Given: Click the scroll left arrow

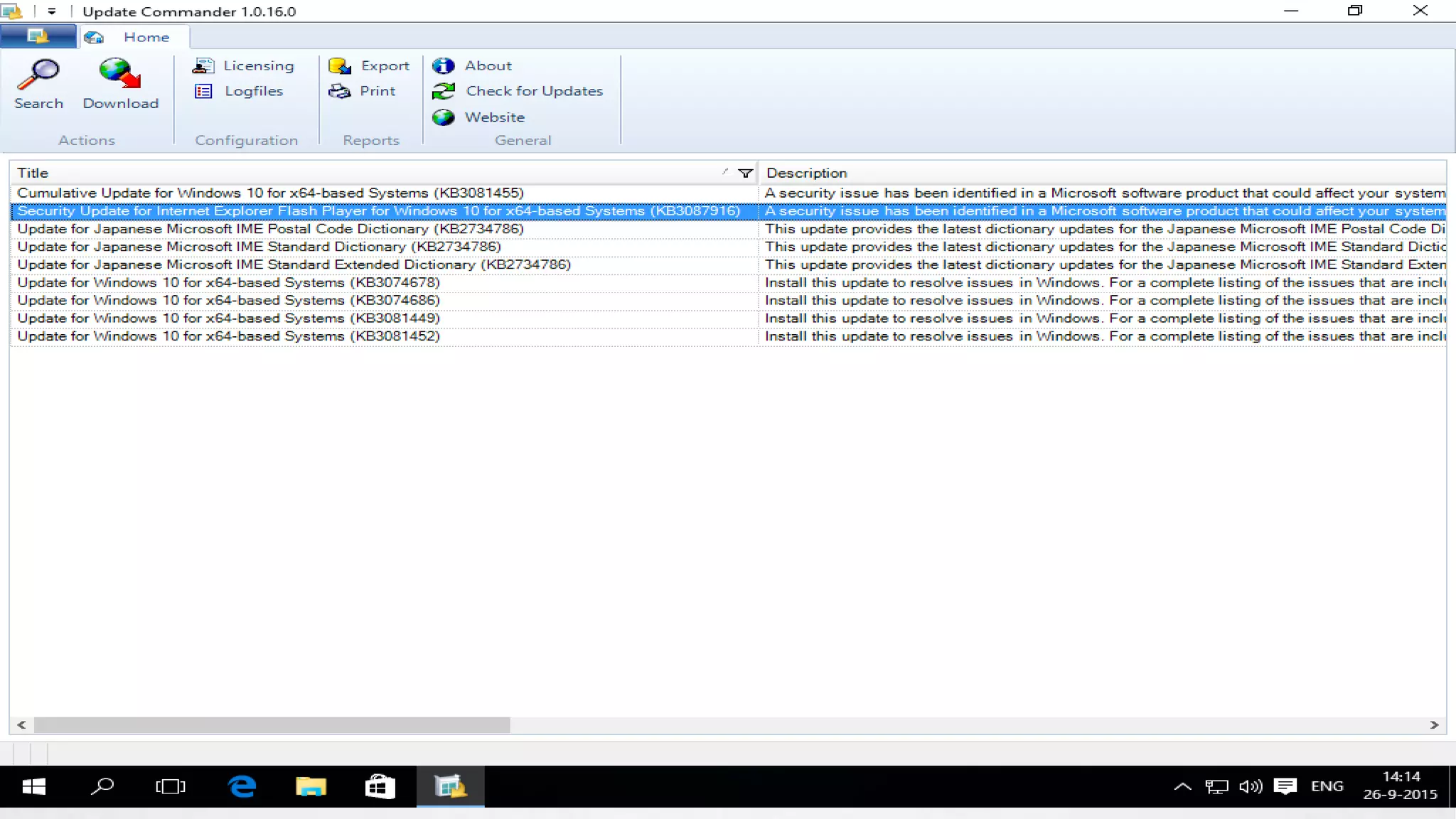Looking at the screenshot, I should (x=21, y=724).
